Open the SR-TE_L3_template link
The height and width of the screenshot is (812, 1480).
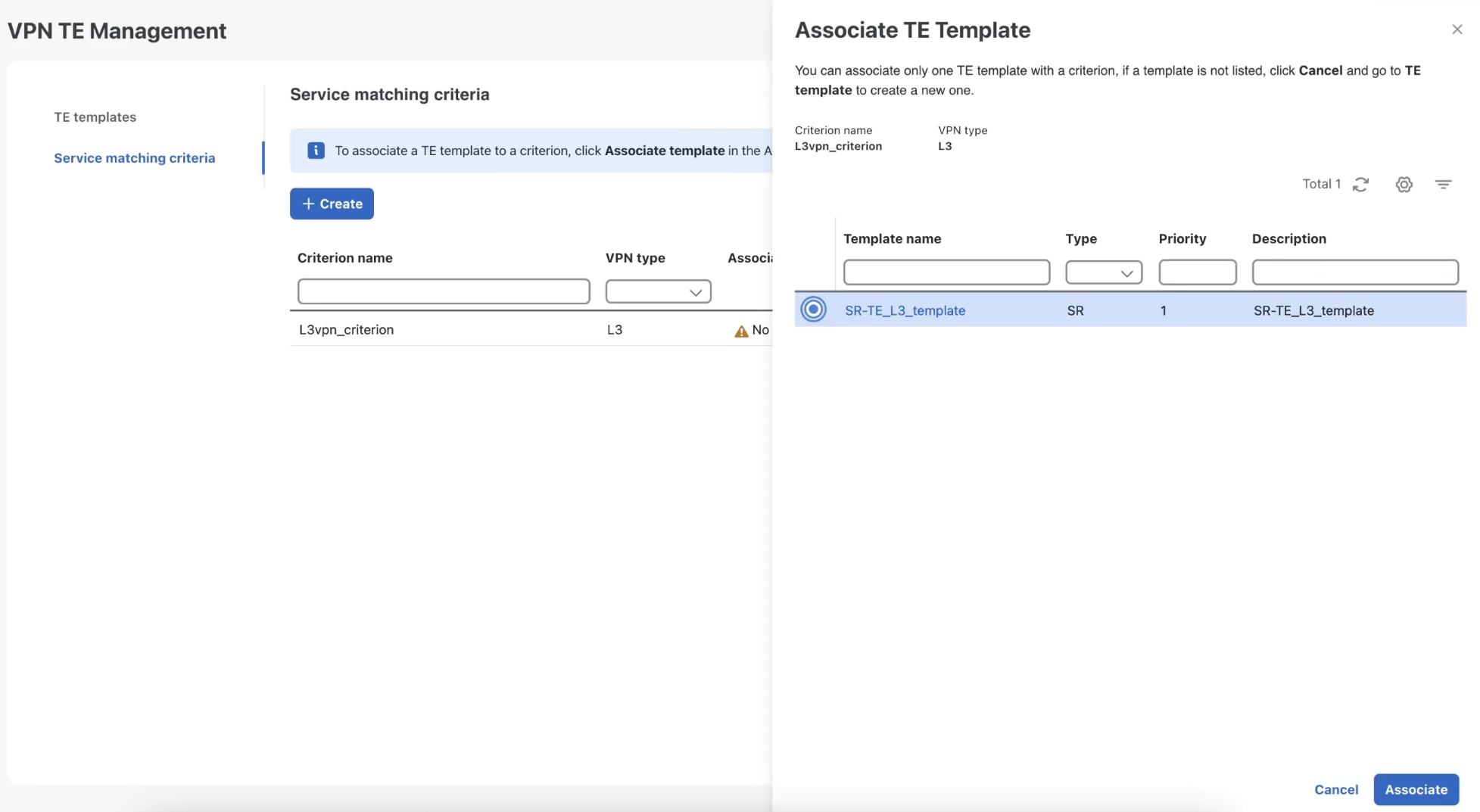[904, 310]
